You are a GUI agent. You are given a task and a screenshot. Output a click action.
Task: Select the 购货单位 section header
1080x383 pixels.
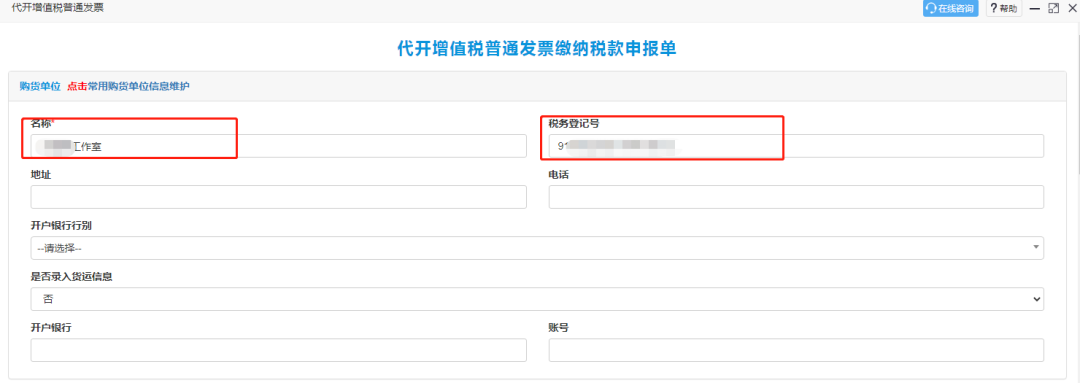tap(40, 86)
